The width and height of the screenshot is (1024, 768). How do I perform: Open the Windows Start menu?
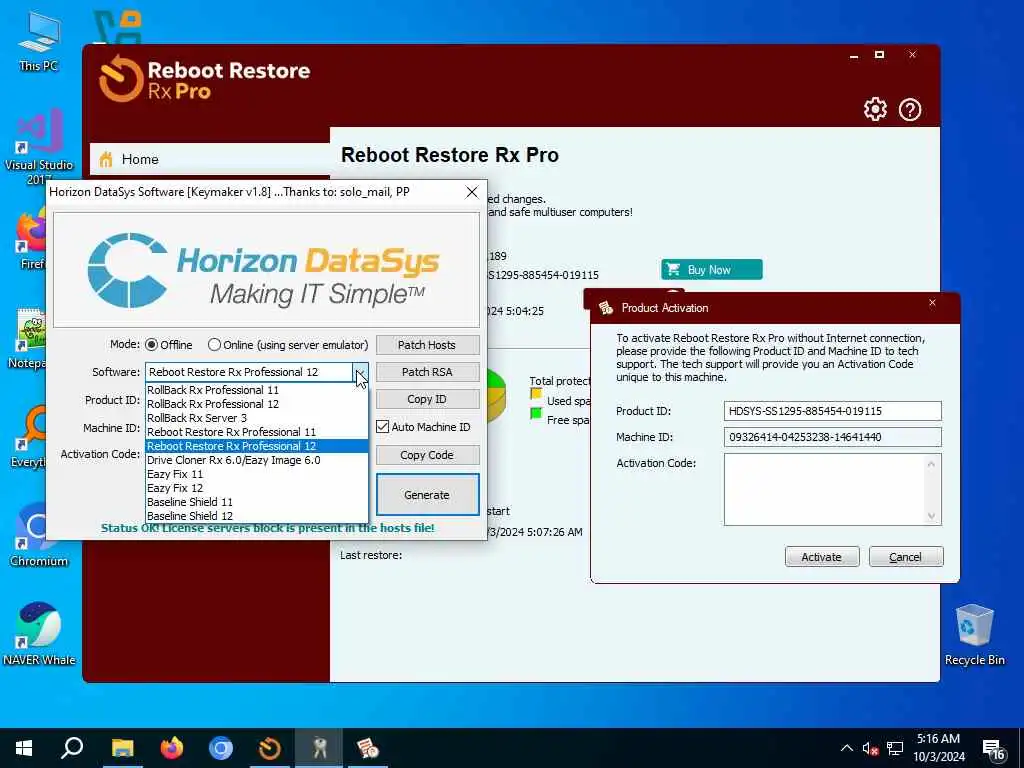(x=24, y=748)
